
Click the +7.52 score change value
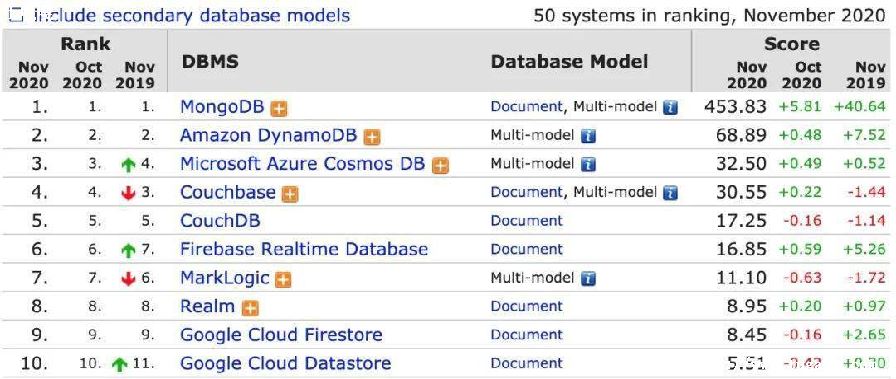pos(864,135)
